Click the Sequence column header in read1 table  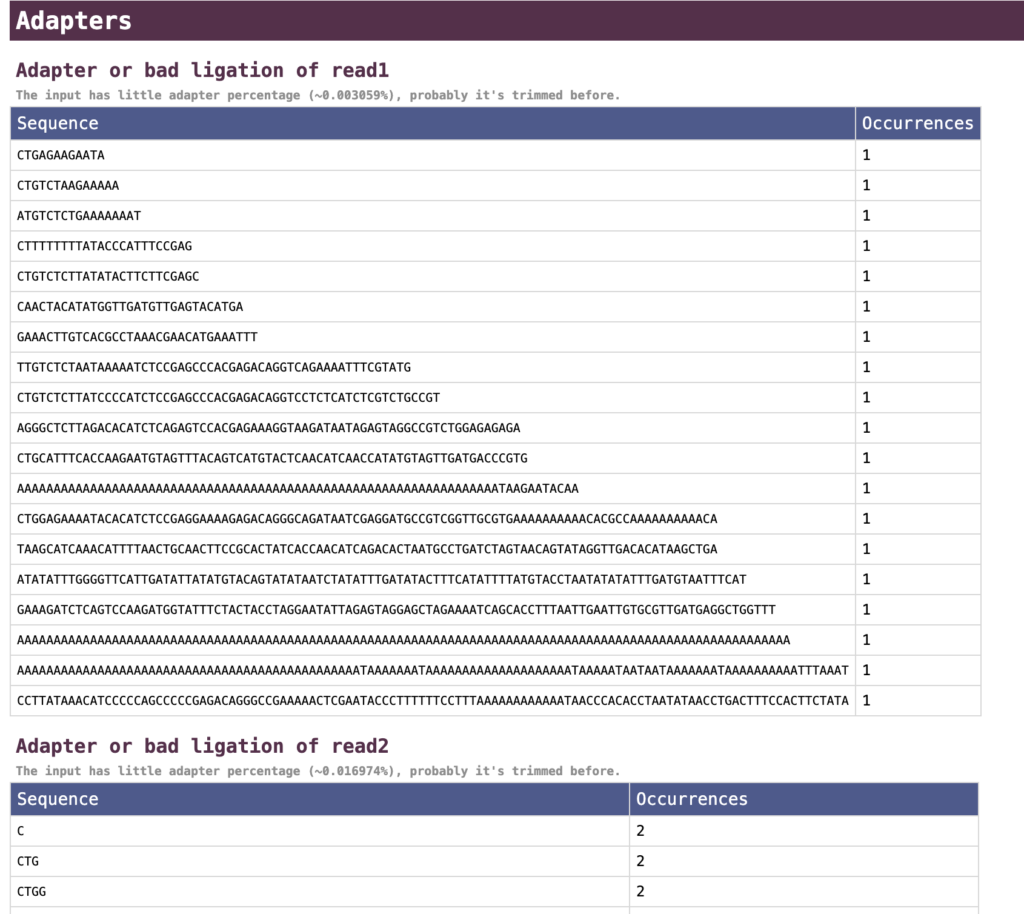click(x=58, y=123)
